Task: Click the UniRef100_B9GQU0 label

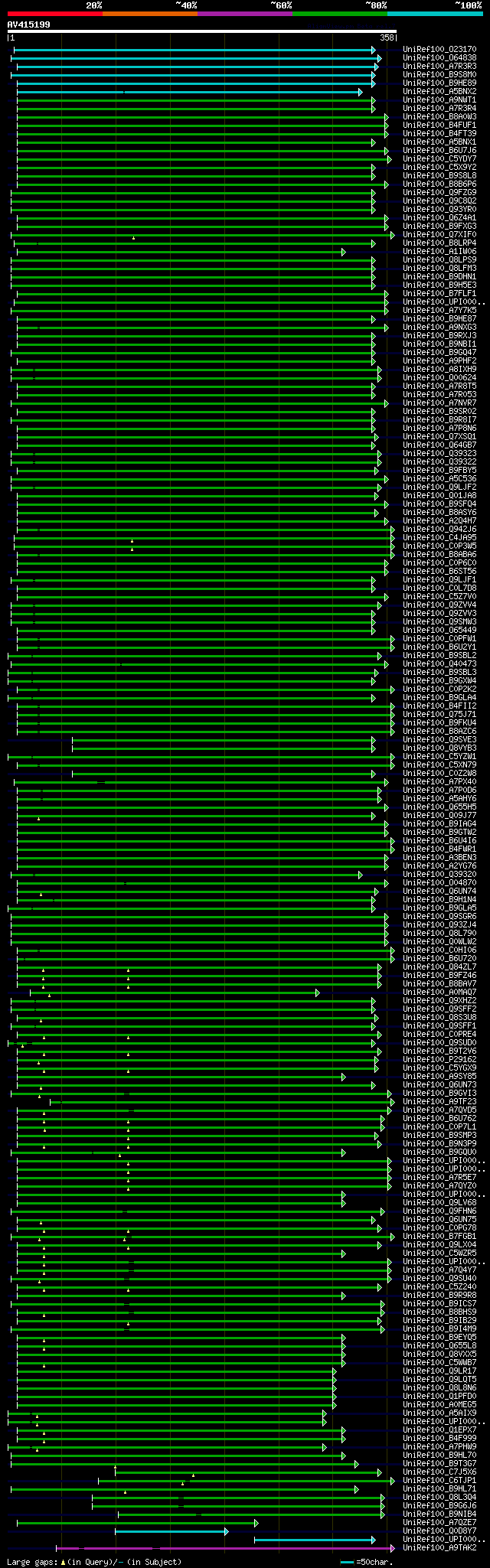Action: coord(439,1152)
